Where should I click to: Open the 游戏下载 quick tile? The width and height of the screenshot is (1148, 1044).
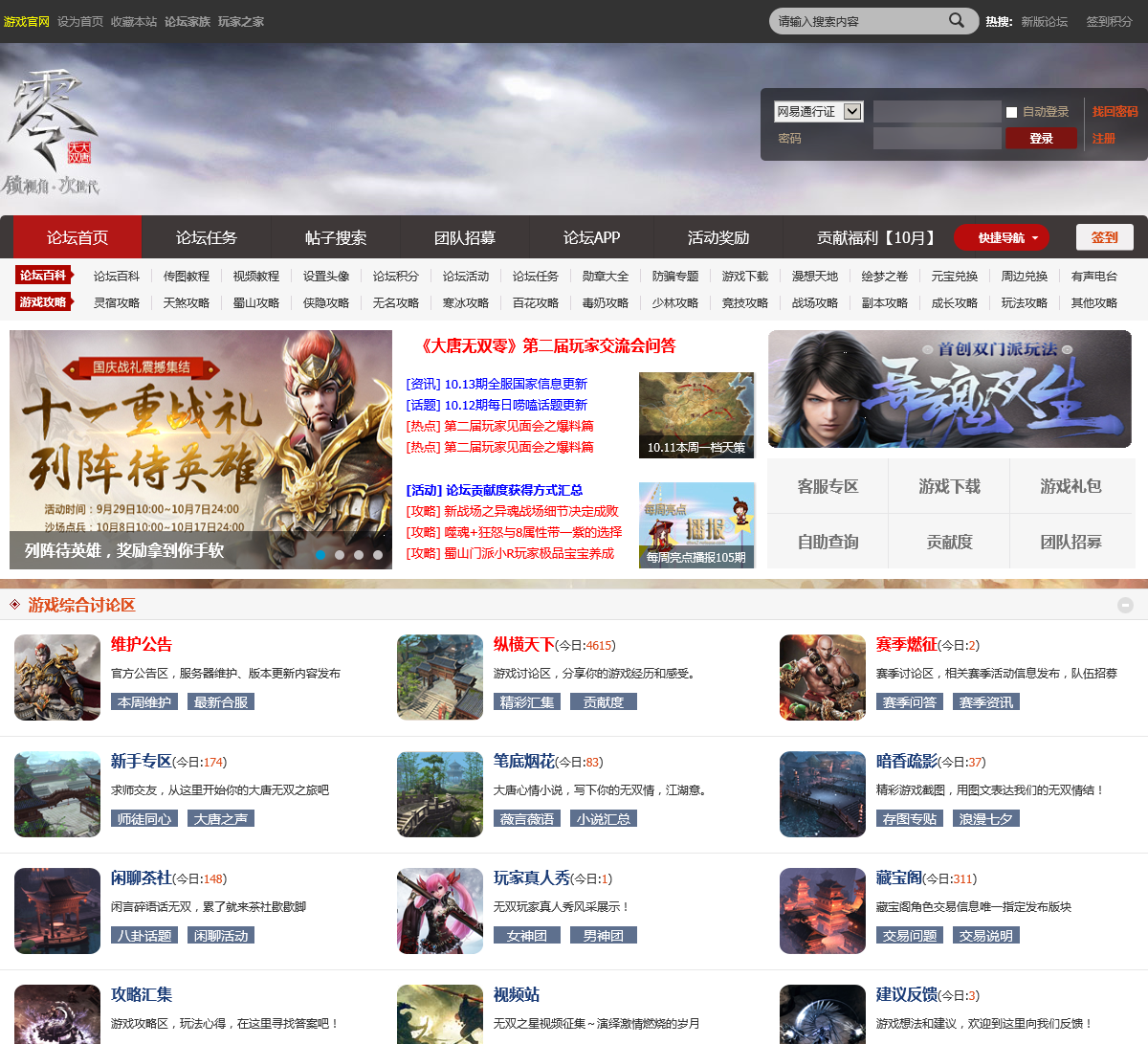(950, 486)
